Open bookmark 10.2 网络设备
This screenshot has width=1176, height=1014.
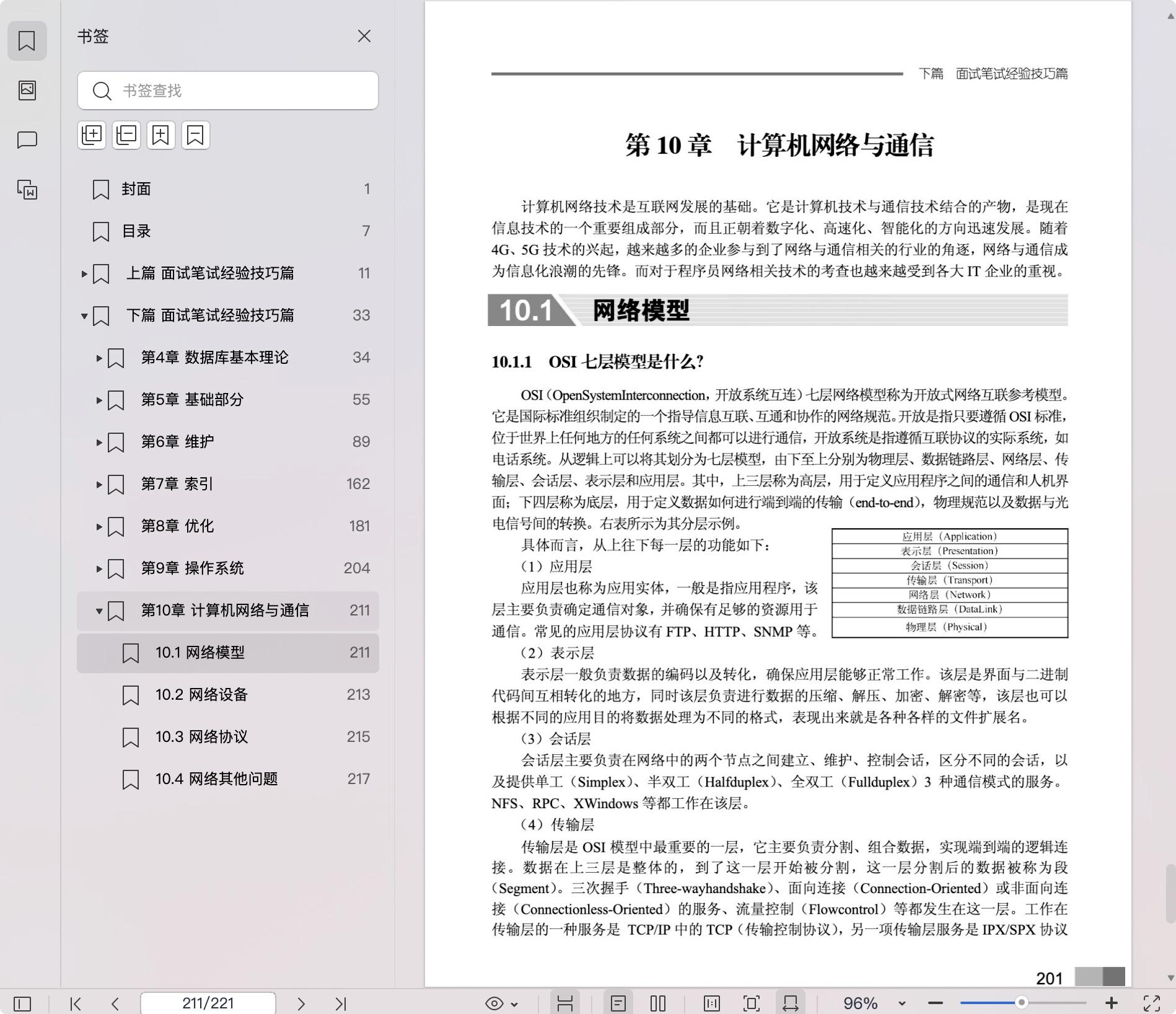point(228,695)
